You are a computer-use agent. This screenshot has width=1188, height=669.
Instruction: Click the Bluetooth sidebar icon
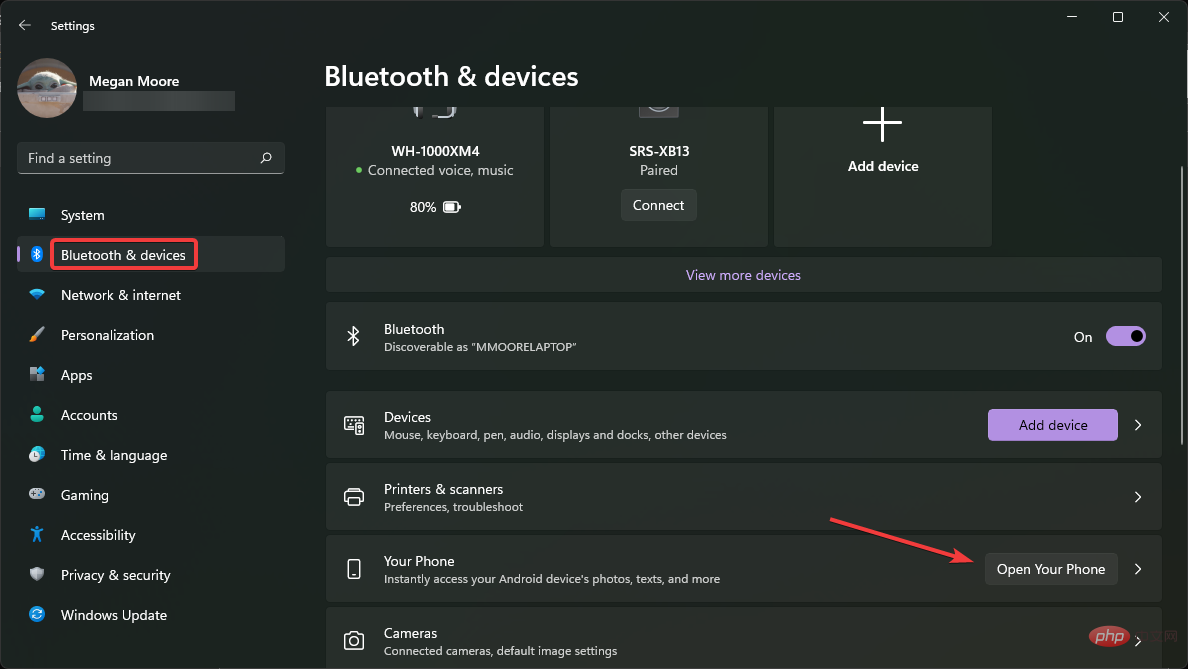[36, 255]
